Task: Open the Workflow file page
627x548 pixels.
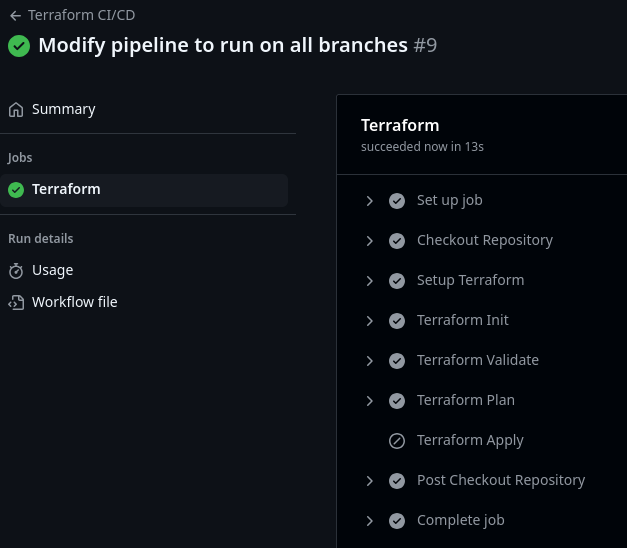Action: tap(75, 302)
